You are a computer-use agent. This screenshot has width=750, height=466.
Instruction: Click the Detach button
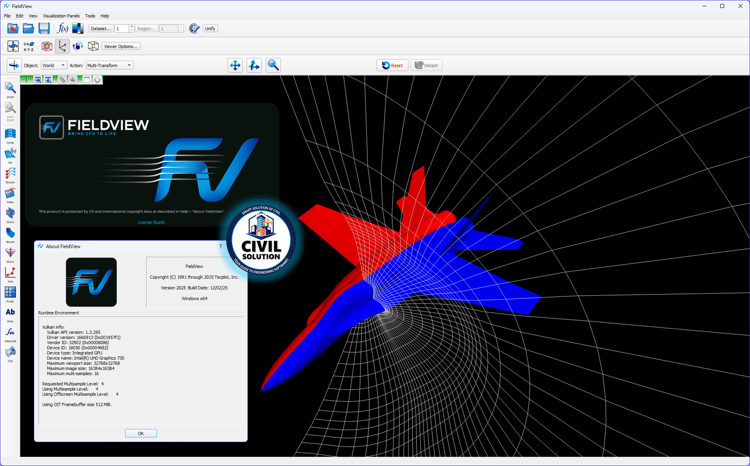pyautogui.click(x=426, y=66)
